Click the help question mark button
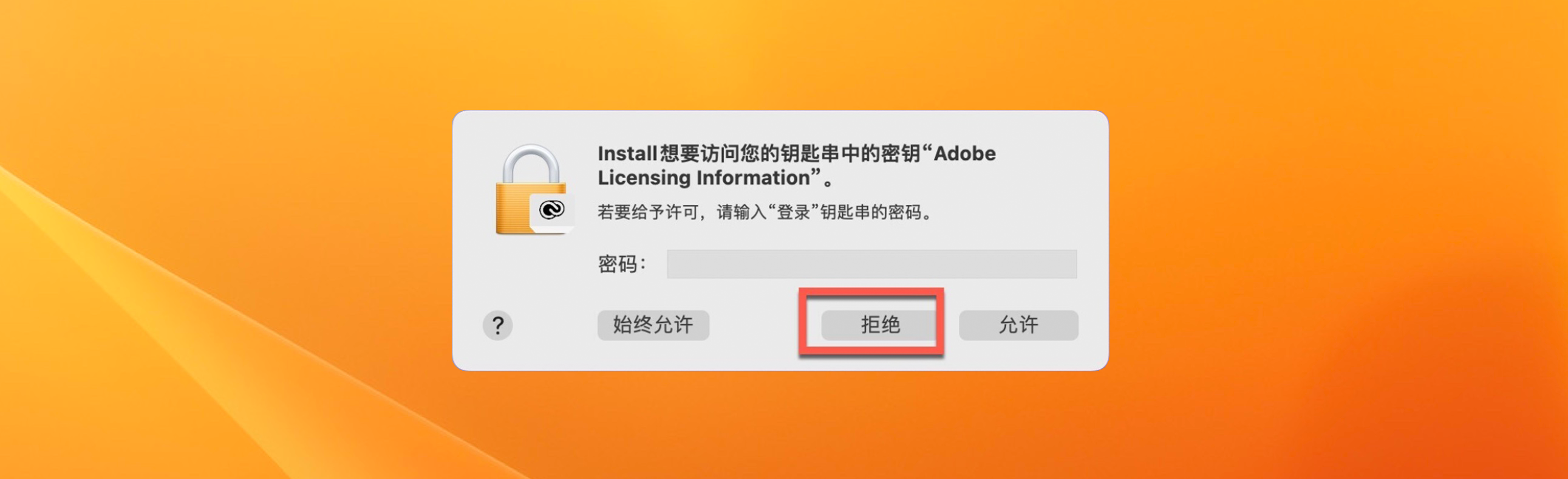 pyautogui.click(x=497, y=325)
